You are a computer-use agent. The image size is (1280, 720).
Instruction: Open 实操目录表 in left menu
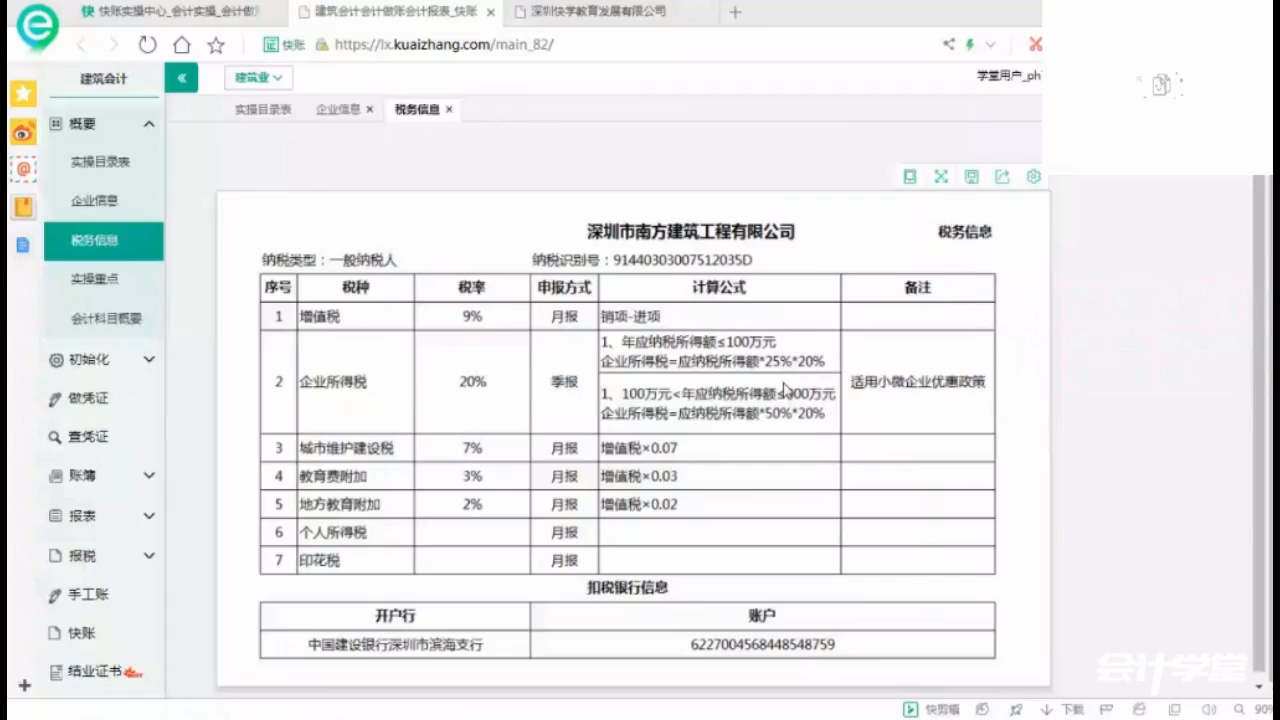100,161
